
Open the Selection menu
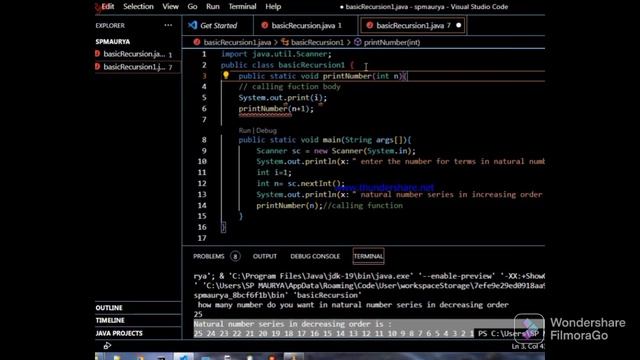pyautogui.click(x=138, y=7)
